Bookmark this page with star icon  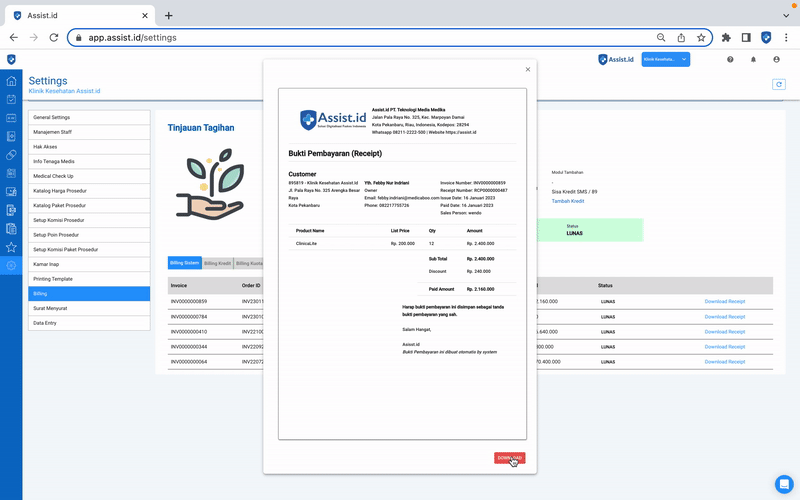pyautogui.click(x=701, y=37)
